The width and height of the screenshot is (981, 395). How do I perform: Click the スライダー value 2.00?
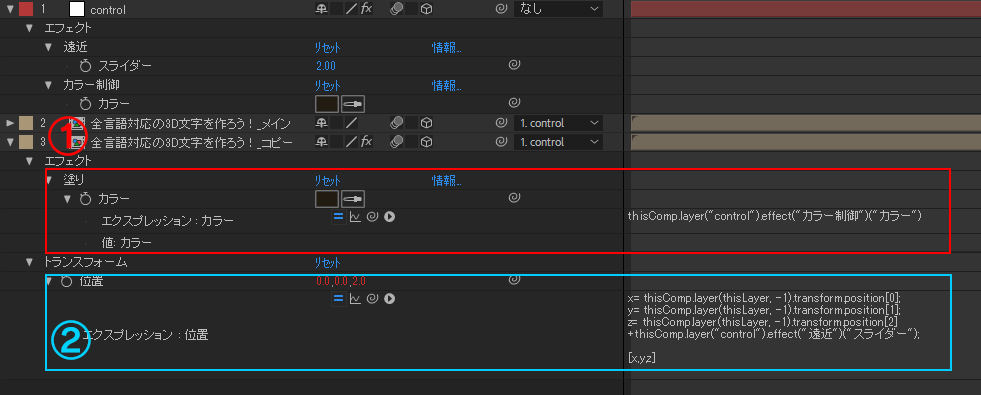click(326, 66)
